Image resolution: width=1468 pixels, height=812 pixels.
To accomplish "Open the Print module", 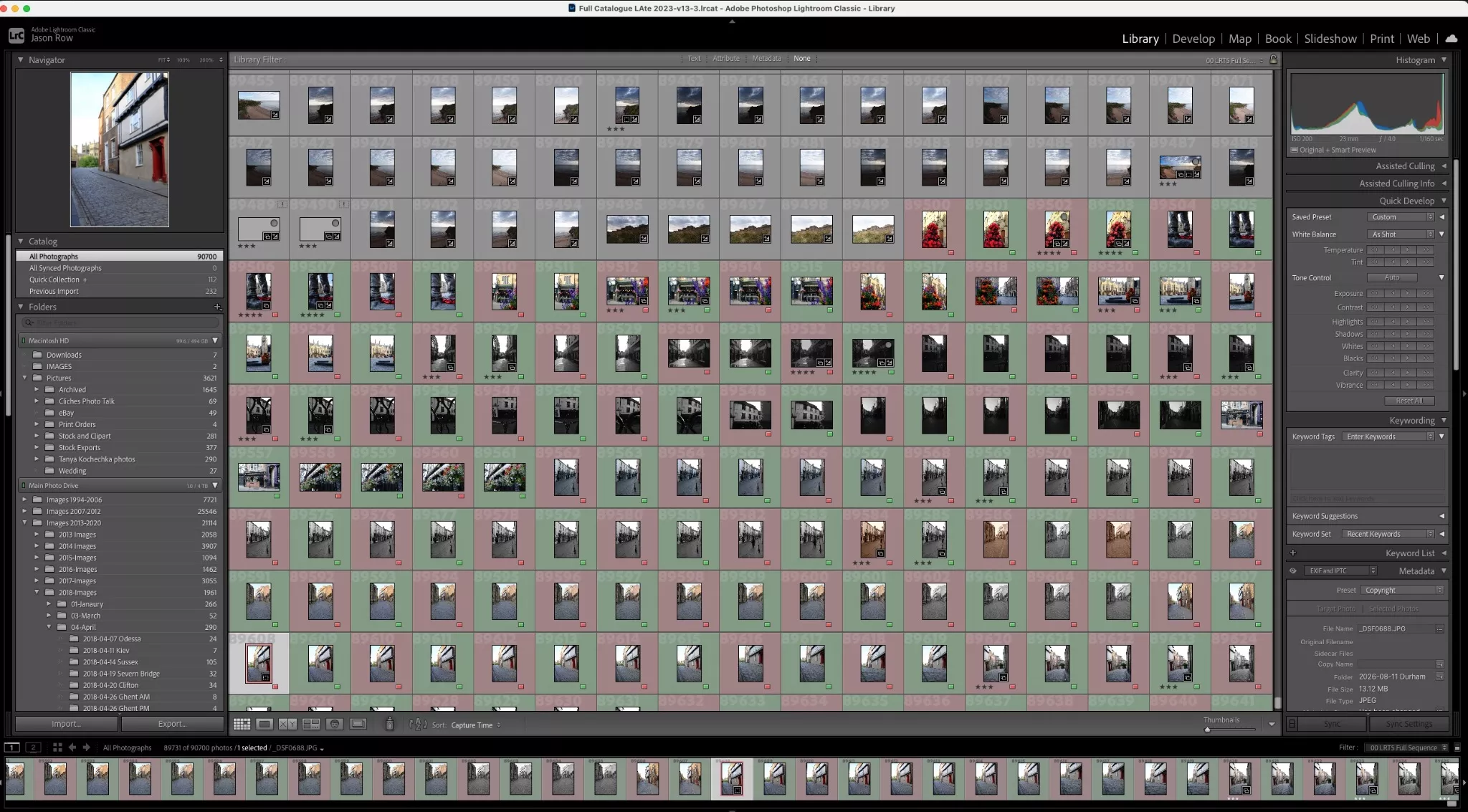I will tap(1382, 39).
